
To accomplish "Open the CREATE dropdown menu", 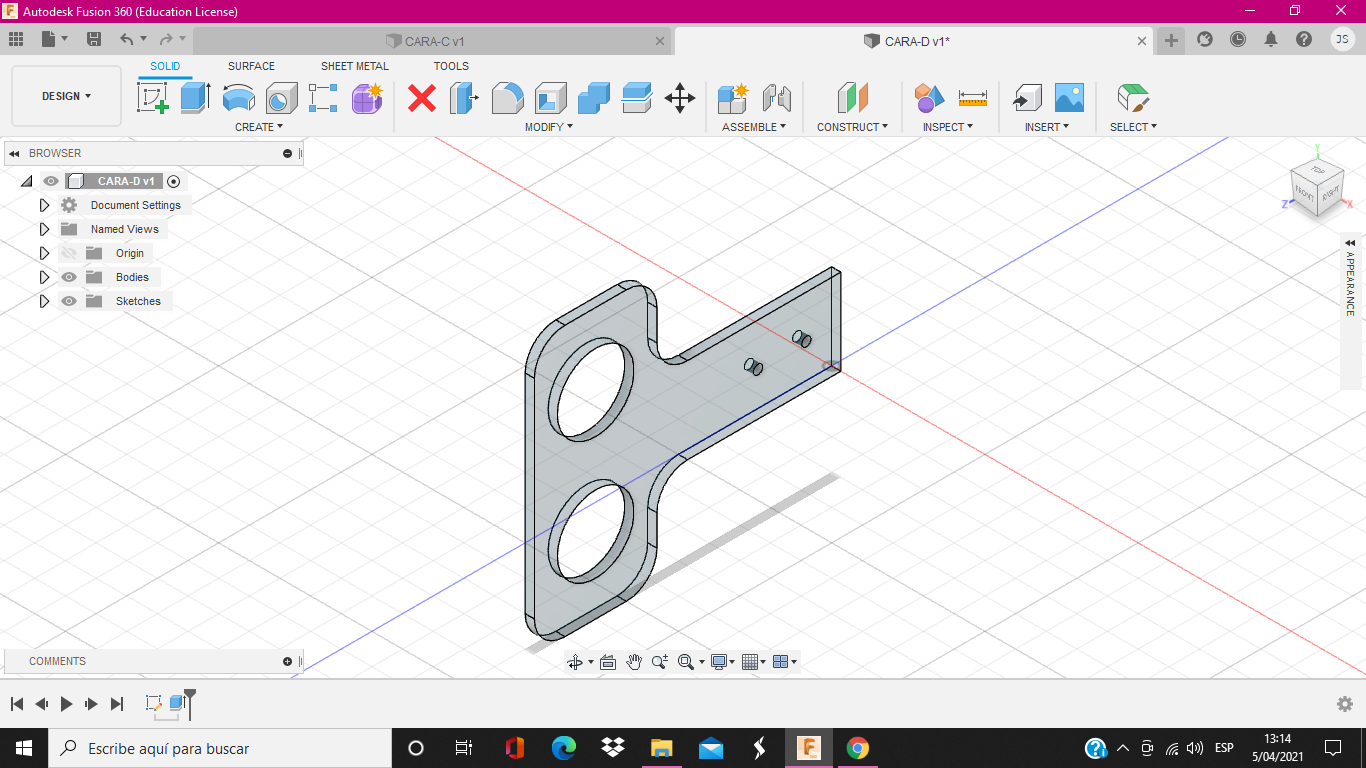I will [x=259, y=127].
